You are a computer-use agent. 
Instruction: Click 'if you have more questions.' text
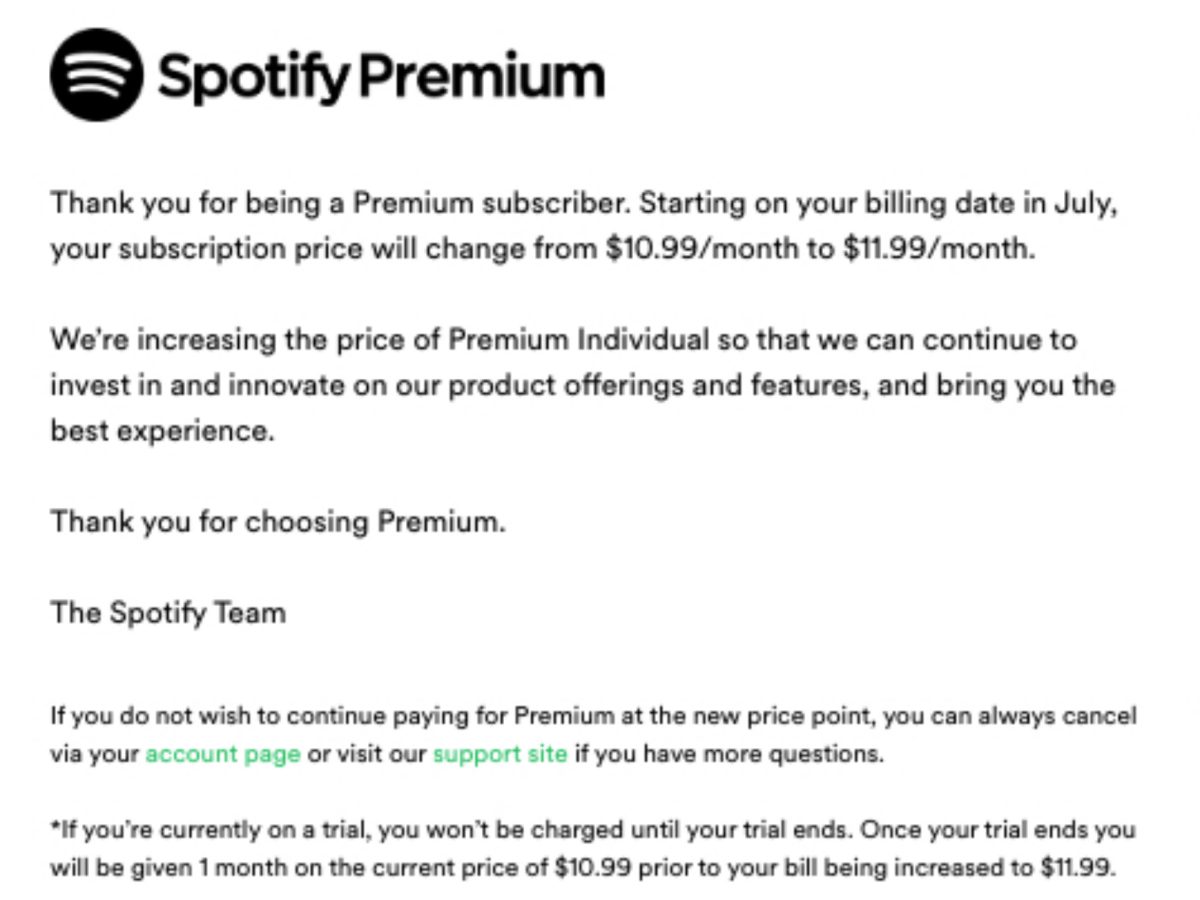click(729, 754)
